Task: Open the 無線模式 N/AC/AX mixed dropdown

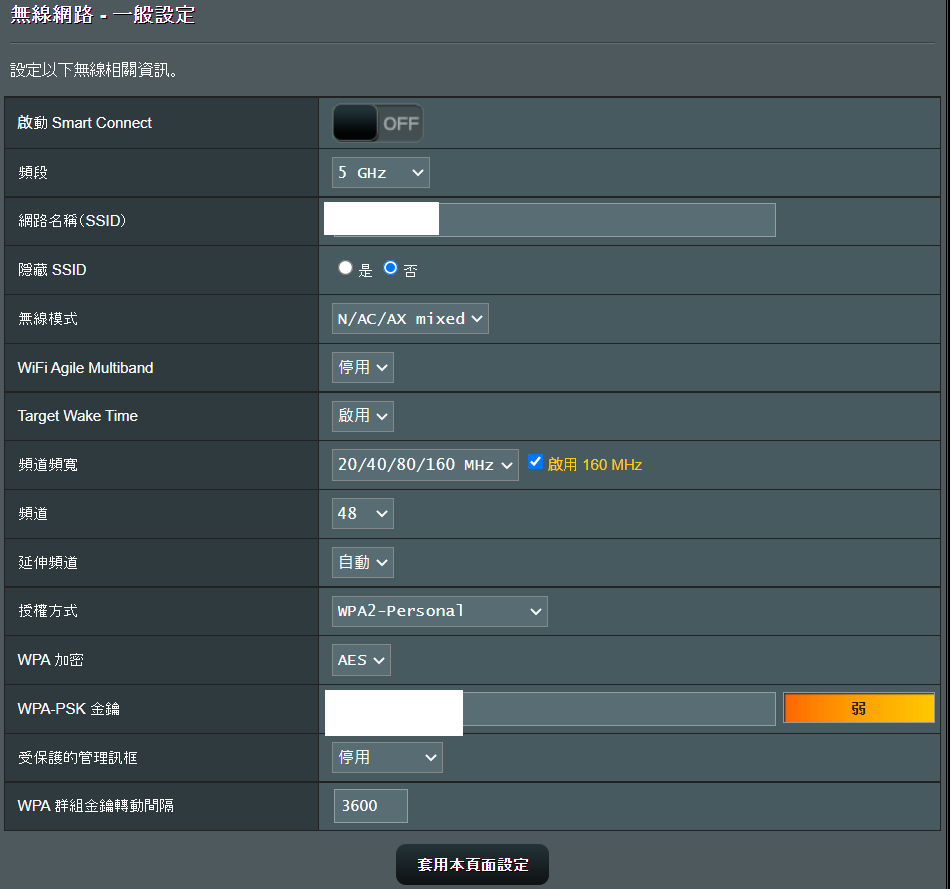Action: tap(410, 319)
